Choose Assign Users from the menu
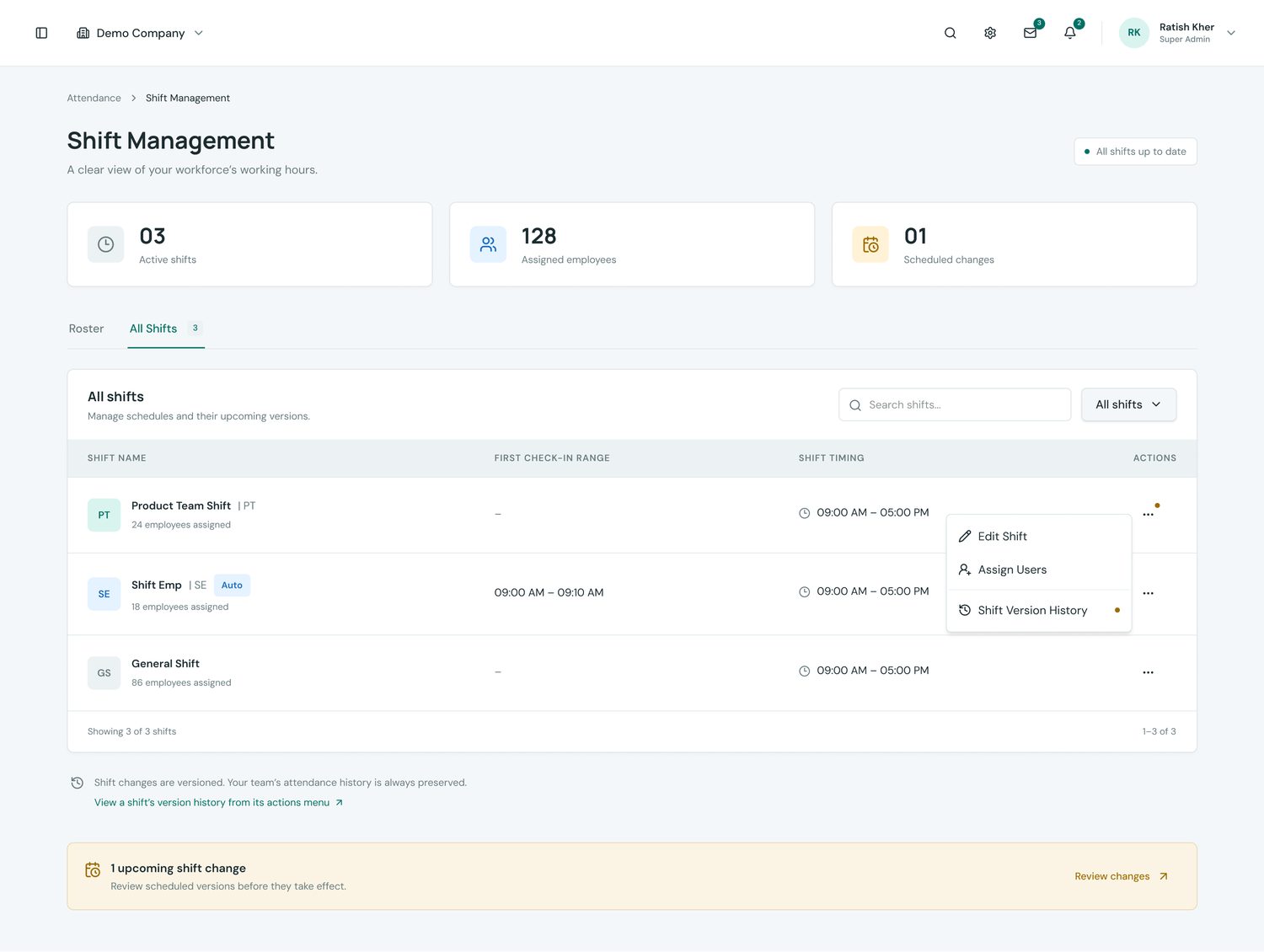Viewport: 1264px width, 952px height. click(1038, 570)
